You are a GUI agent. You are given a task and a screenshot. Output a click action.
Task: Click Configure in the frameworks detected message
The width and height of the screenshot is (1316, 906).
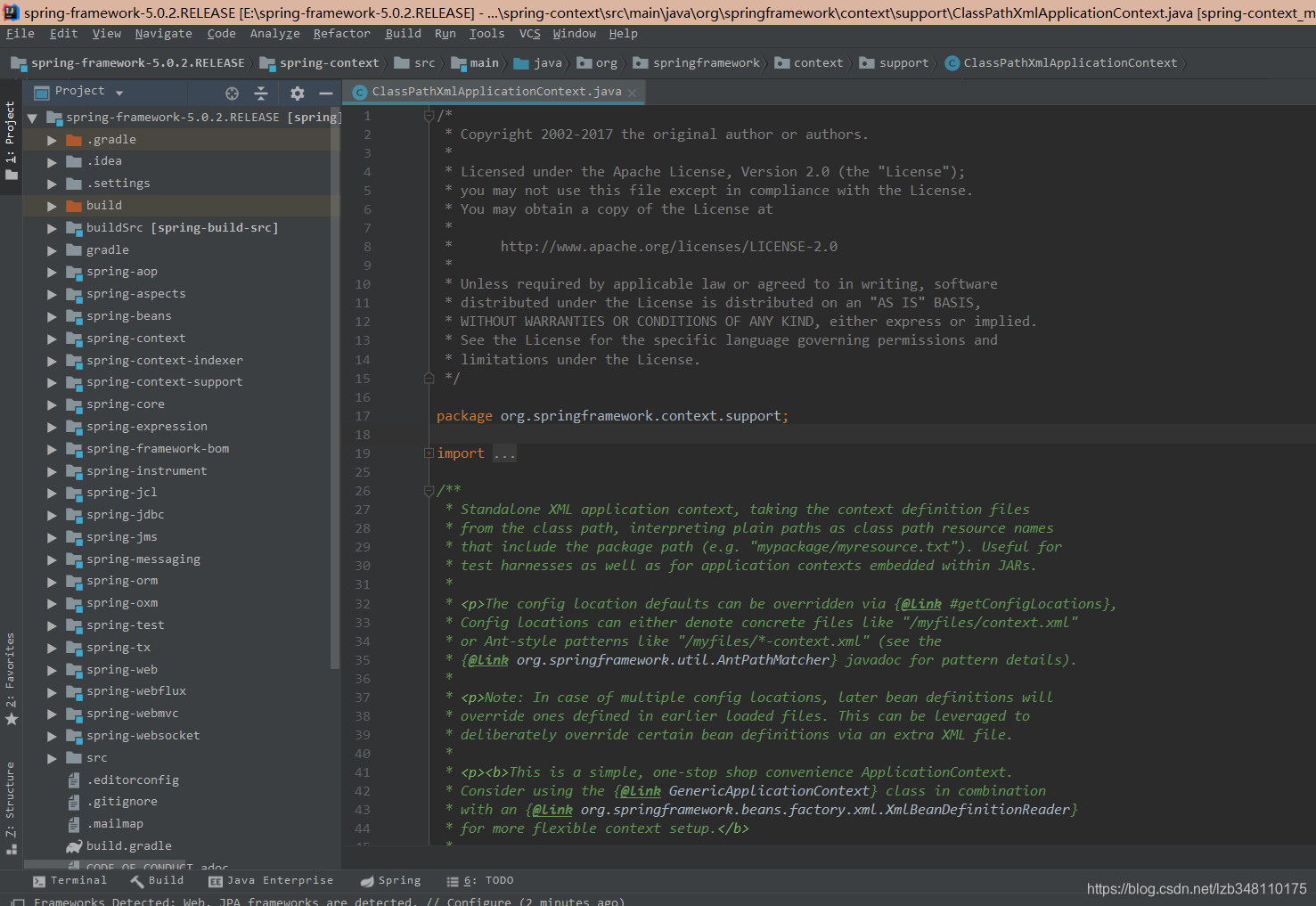tap(479, 902)
